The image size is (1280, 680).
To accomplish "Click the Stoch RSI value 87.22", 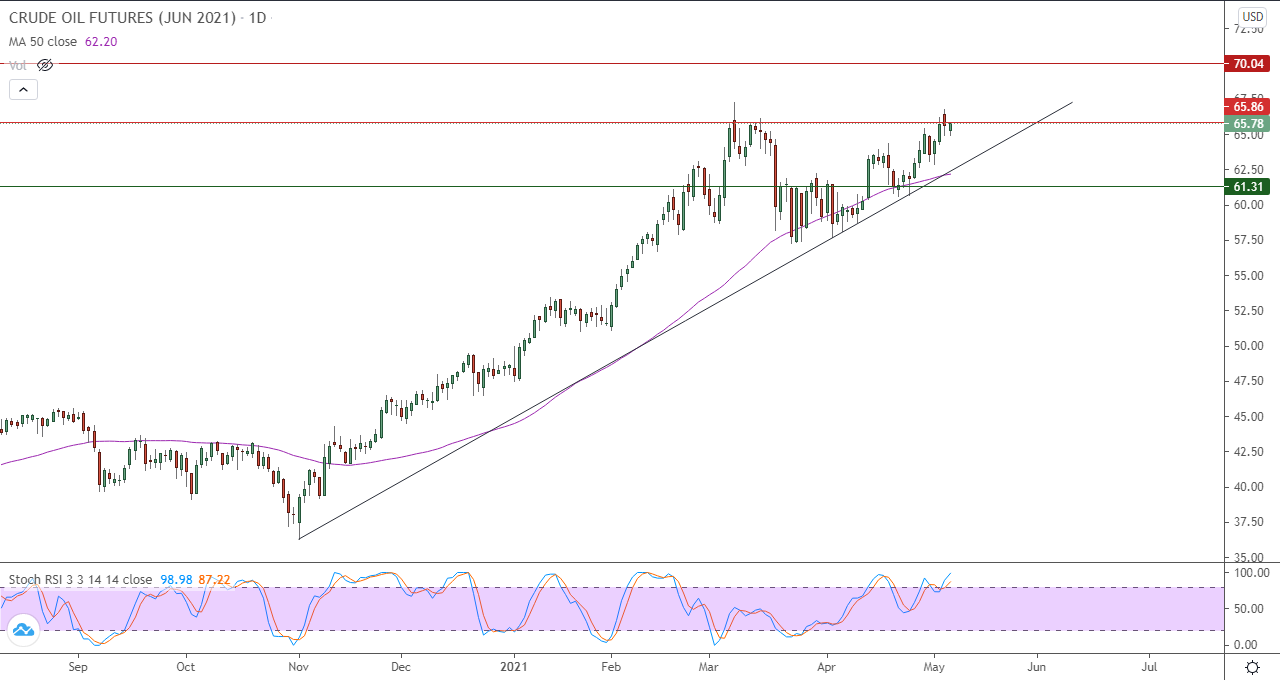I will 215,579.
